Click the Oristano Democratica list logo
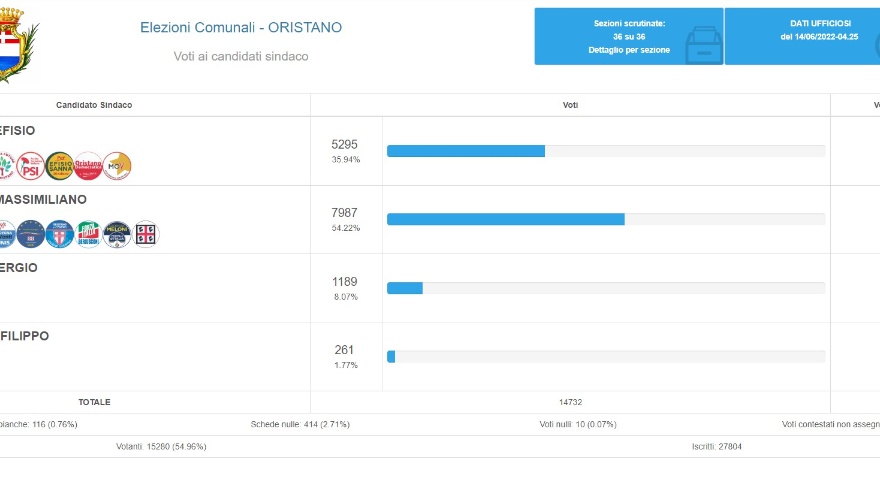Viewport: 880px width, 480px height. coord(89,166)
